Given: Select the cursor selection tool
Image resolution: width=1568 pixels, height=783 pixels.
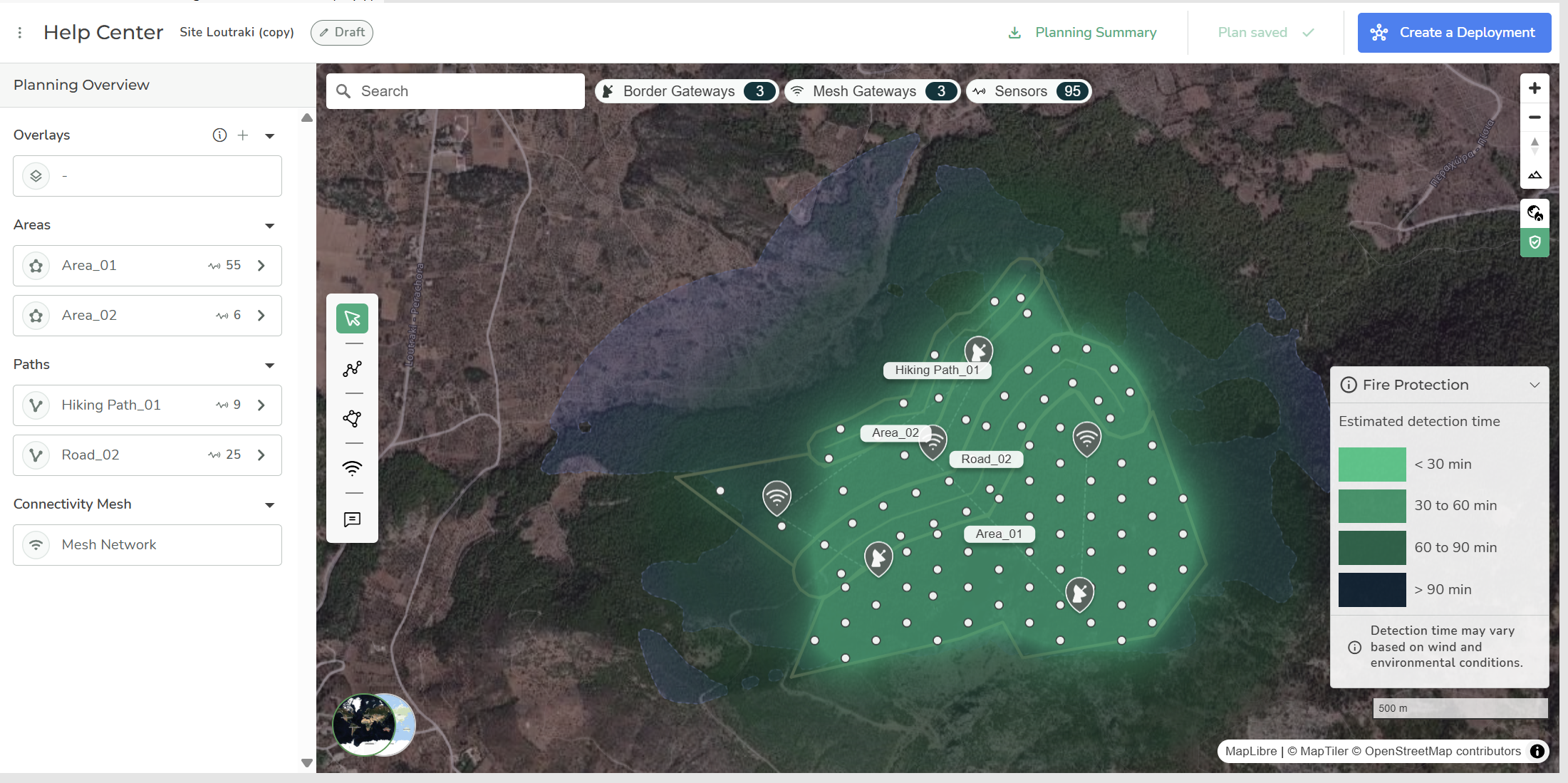Looking at the screenshot, I should 352,318.
